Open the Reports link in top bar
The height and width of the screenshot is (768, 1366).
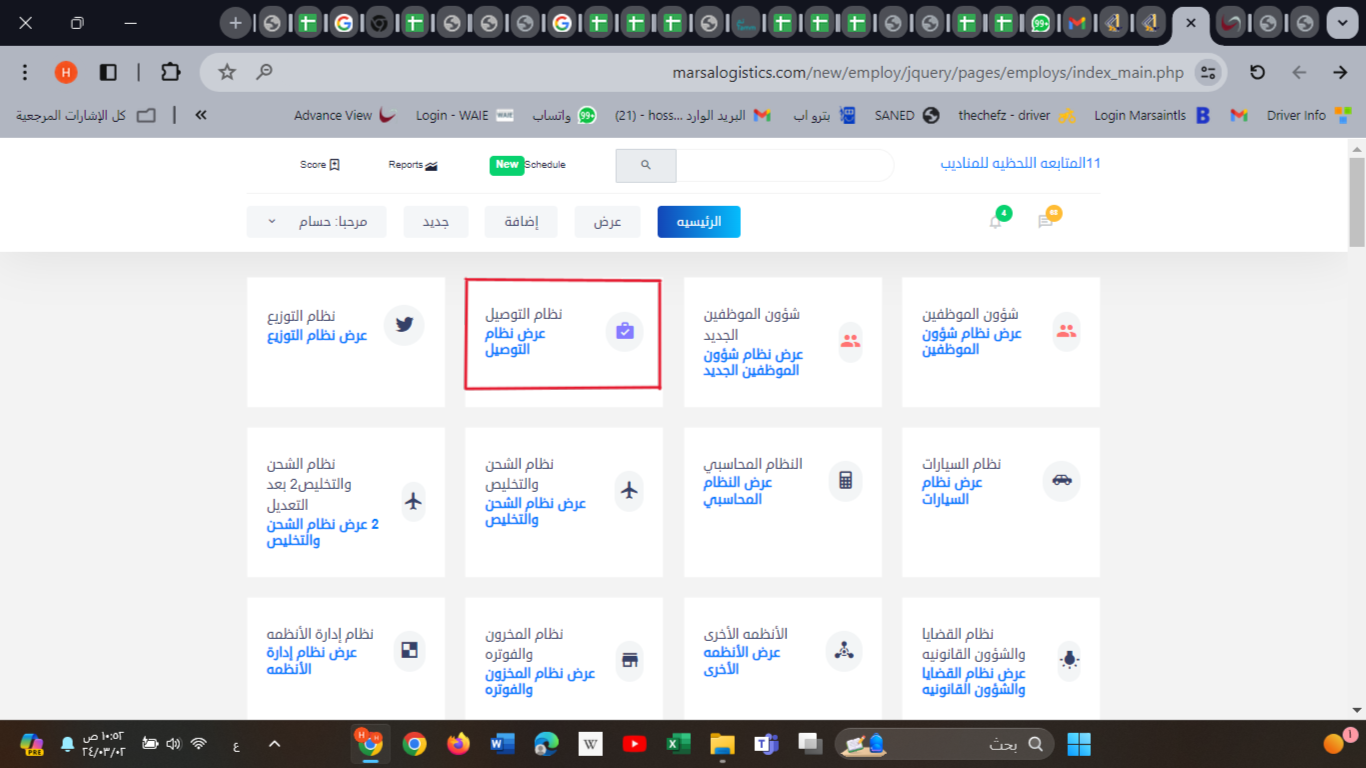[x=413, y=165]
